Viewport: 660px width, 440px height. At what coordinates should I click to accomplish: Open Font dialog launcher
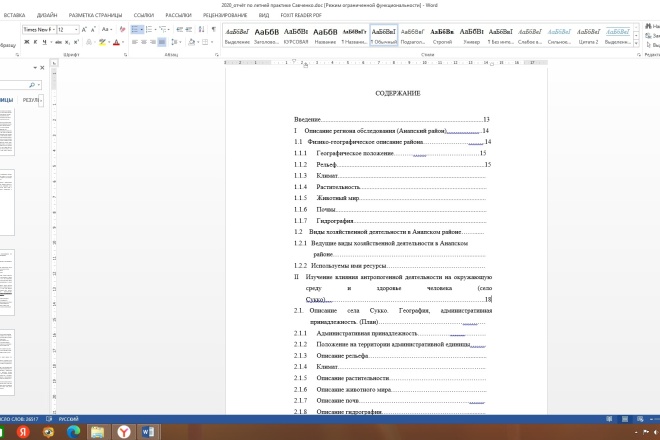(125, 55)
